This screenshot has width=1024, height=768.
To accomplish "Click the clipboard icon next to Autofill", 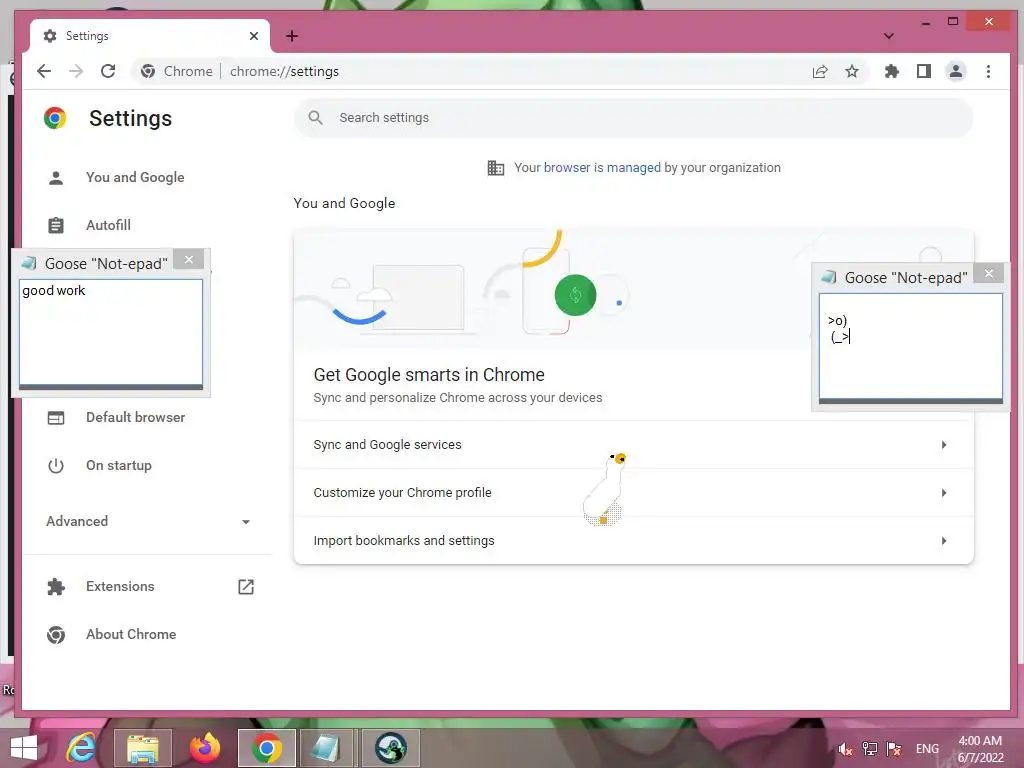I will point(56,225).
